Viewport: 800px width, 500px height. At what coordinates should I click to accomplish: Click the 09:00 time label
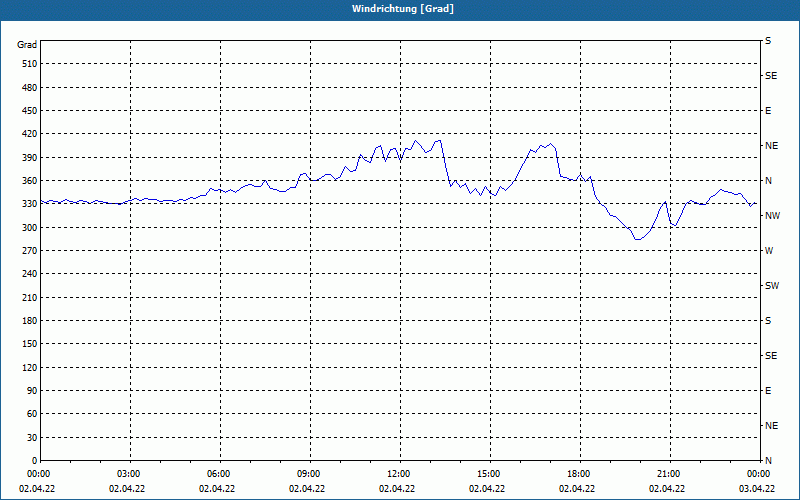tap(310, 474)
